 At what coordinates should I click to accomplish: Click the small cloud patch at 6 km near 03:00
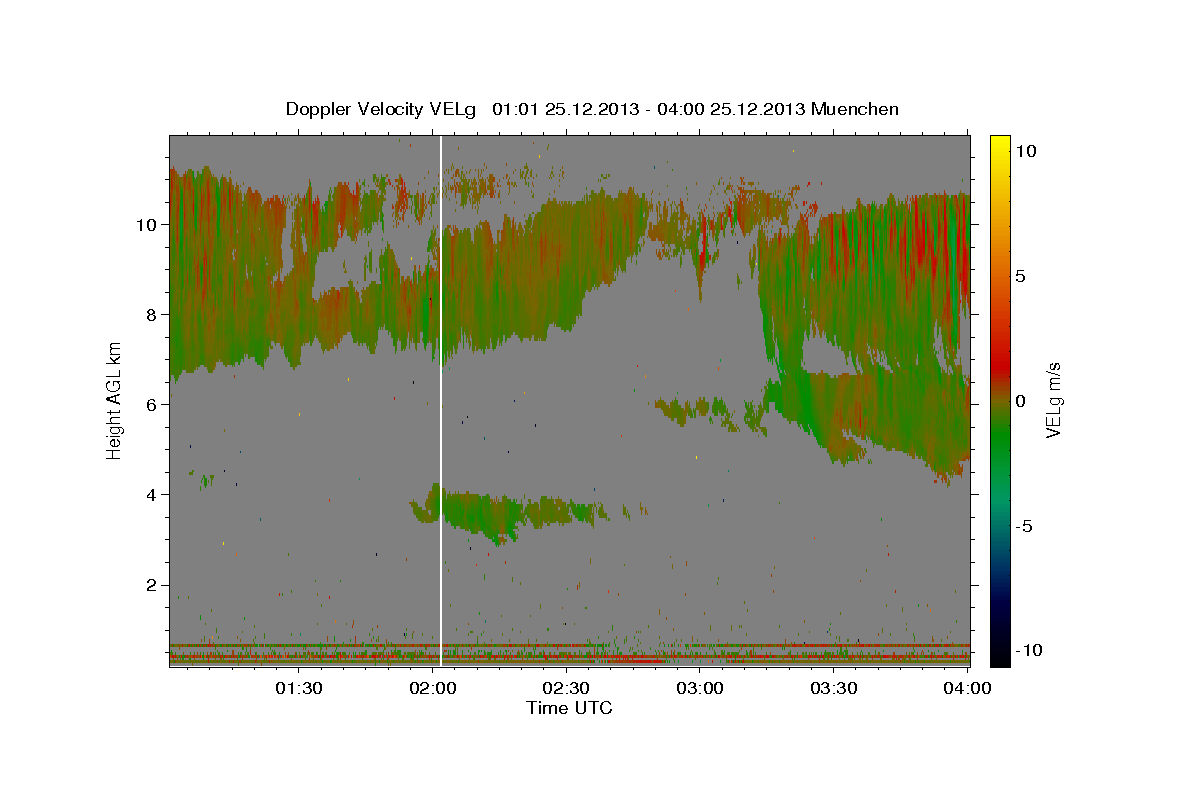click(710, 412)
